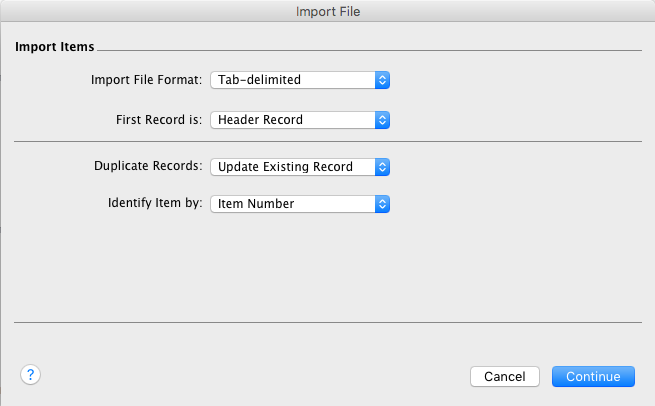Click the Import Items section heading
The width and height of the screenshot is (655, 406).
tap(56, 46)
